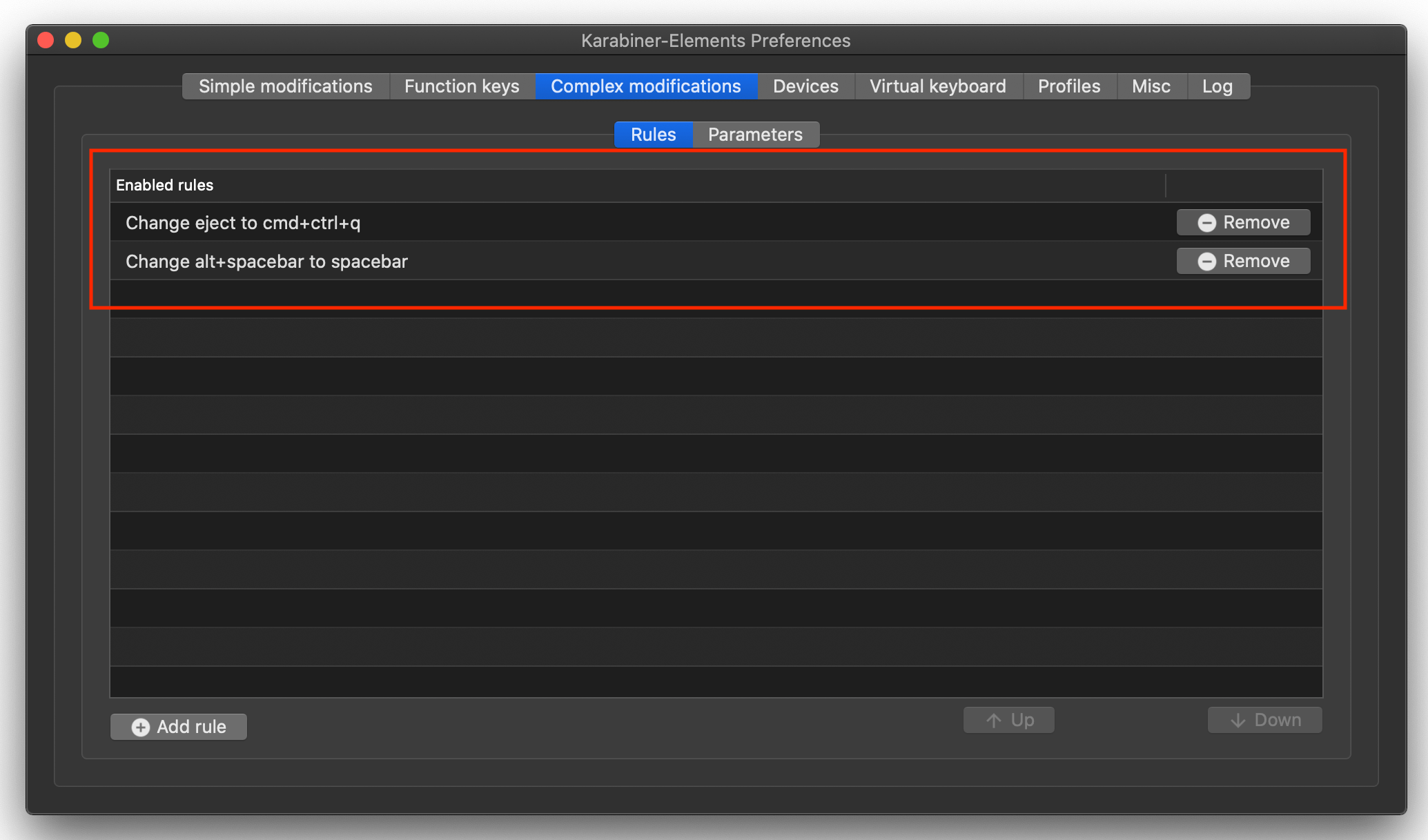Screen dimensions: 1428x840
Task: Select the 'Change alt+spacebar to spacebar' row
Action: pos(716,261)
